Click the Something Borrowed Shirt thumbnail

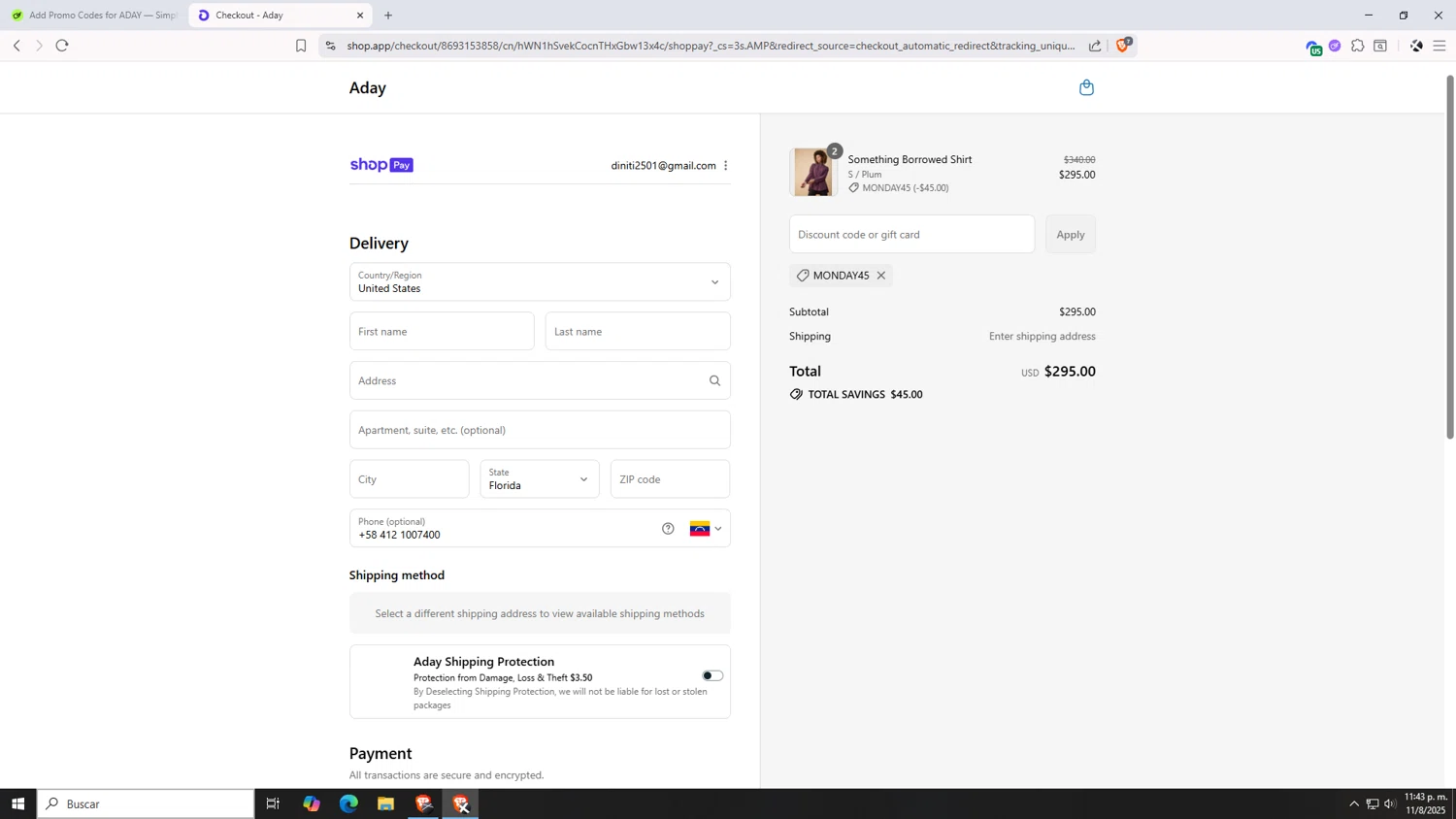(813, 172)
